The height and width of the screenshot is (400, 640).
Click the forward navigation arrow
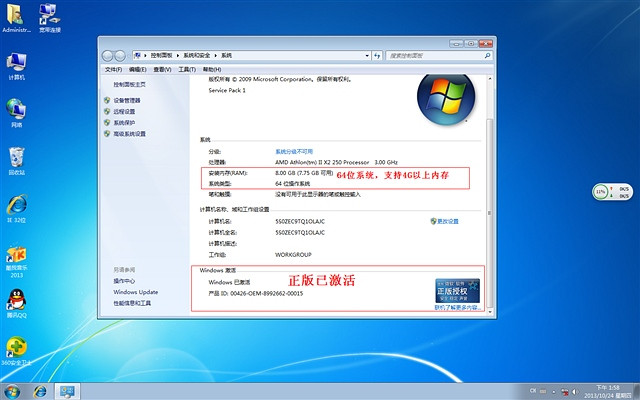click(120, 56)
